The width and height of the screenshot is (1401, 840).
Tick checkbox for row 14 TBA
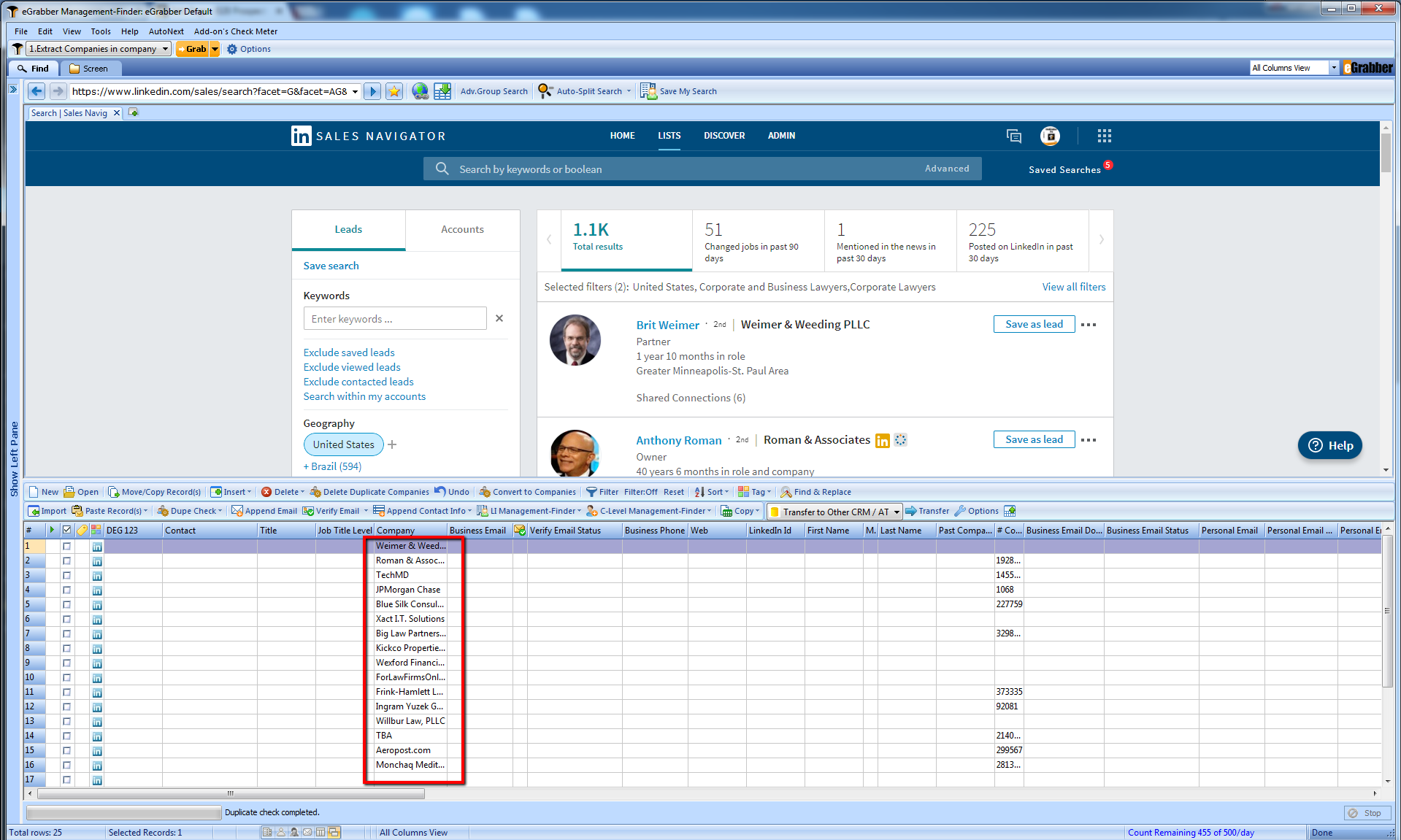[x=66, y=736]
